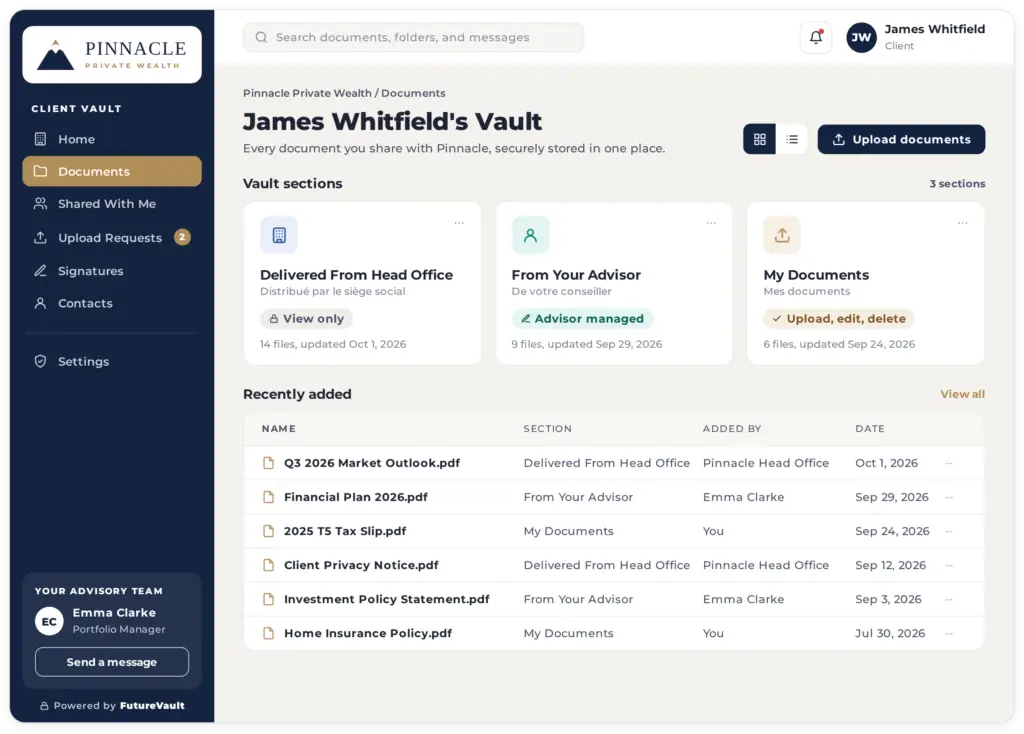Click the NAME column header
Screen dimensions: 1024x734
tap(279, 428)
